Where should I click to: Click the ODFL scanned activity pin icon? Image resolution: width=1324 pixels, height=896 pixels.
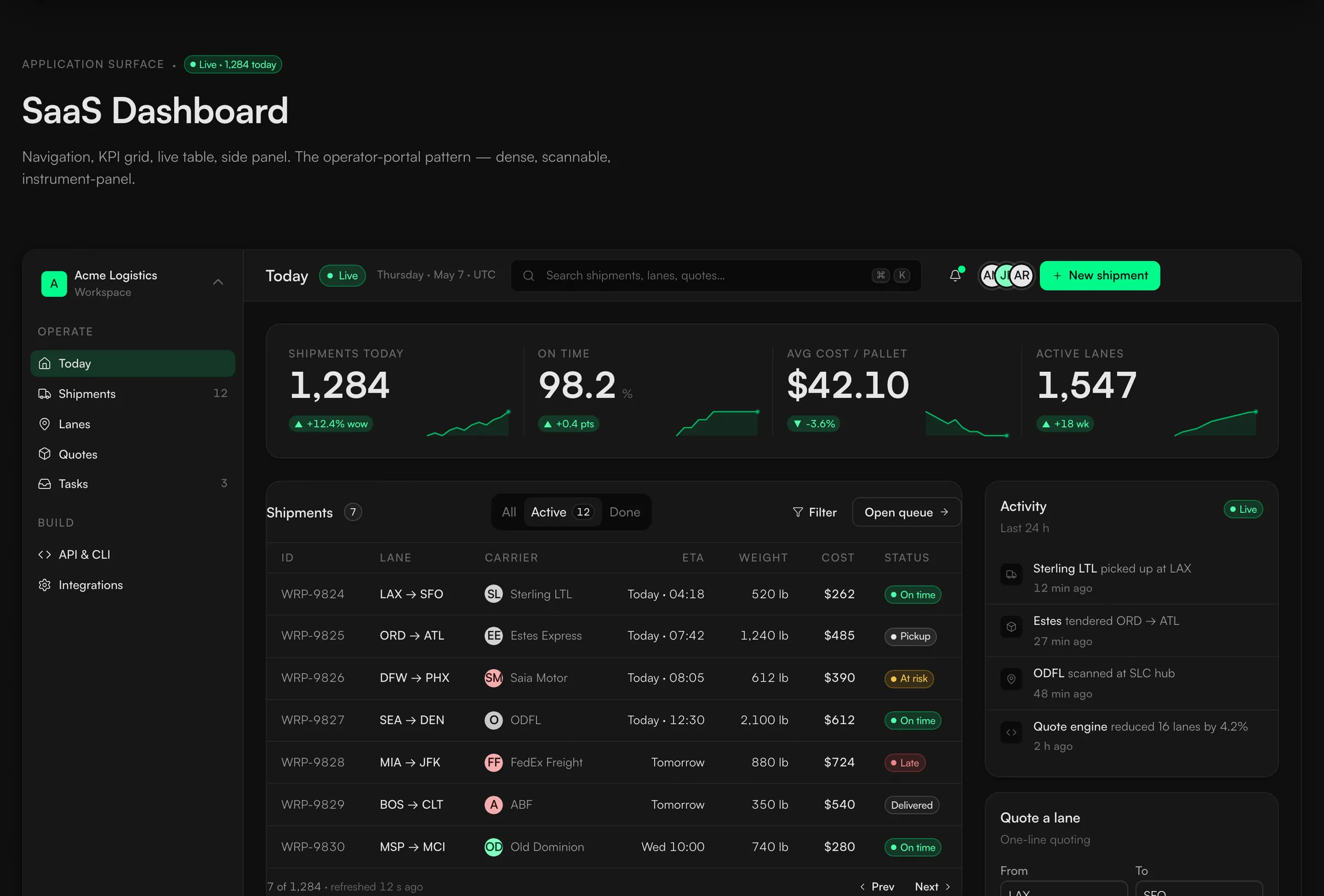(x=1011, y=679)
